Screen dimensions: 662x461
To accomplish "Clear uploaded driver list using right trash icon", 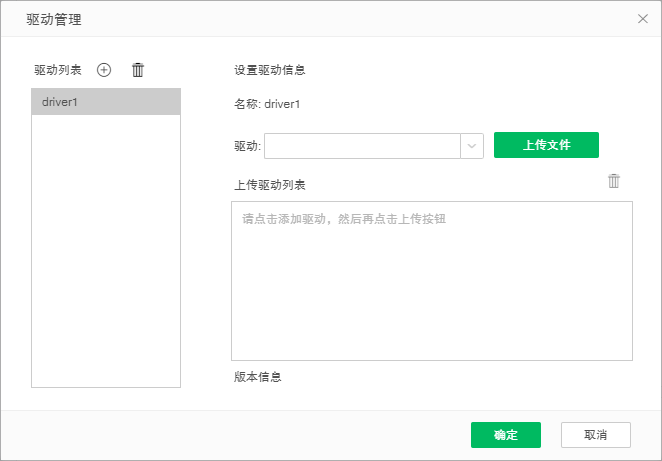I will (x=614, y=181).
